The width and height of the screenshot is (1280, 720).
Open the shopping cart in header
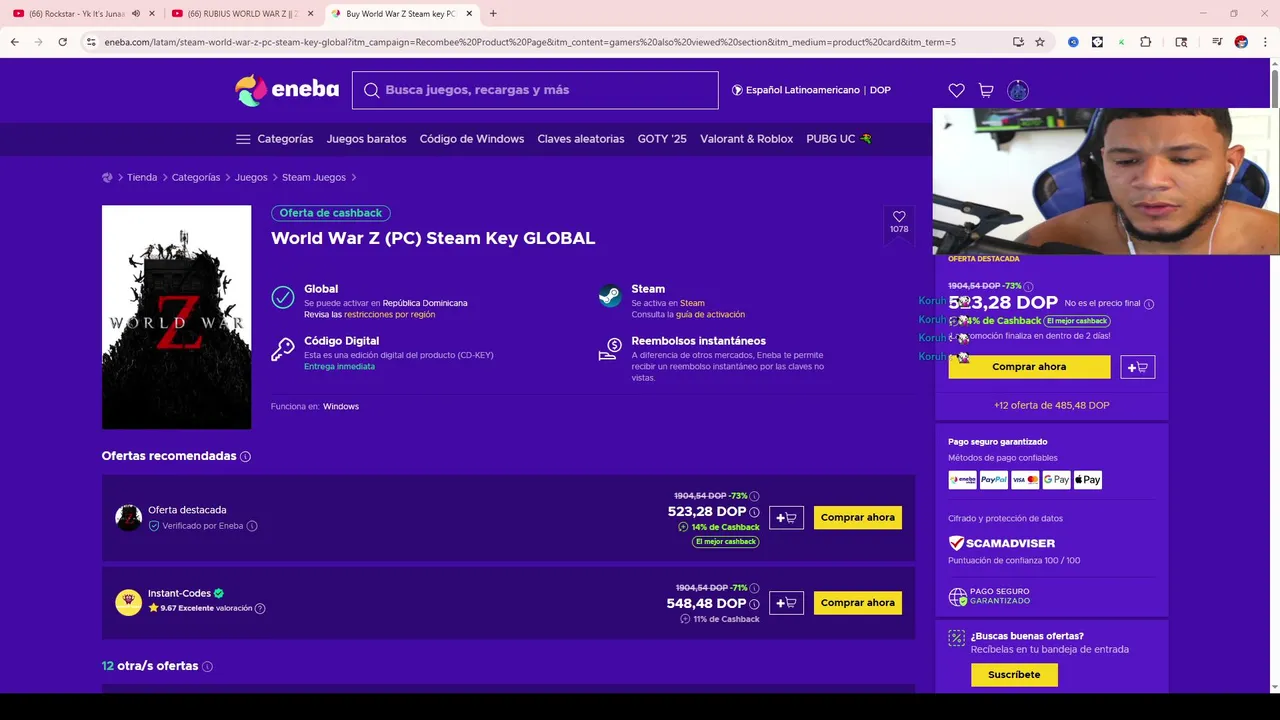[986, 90]
